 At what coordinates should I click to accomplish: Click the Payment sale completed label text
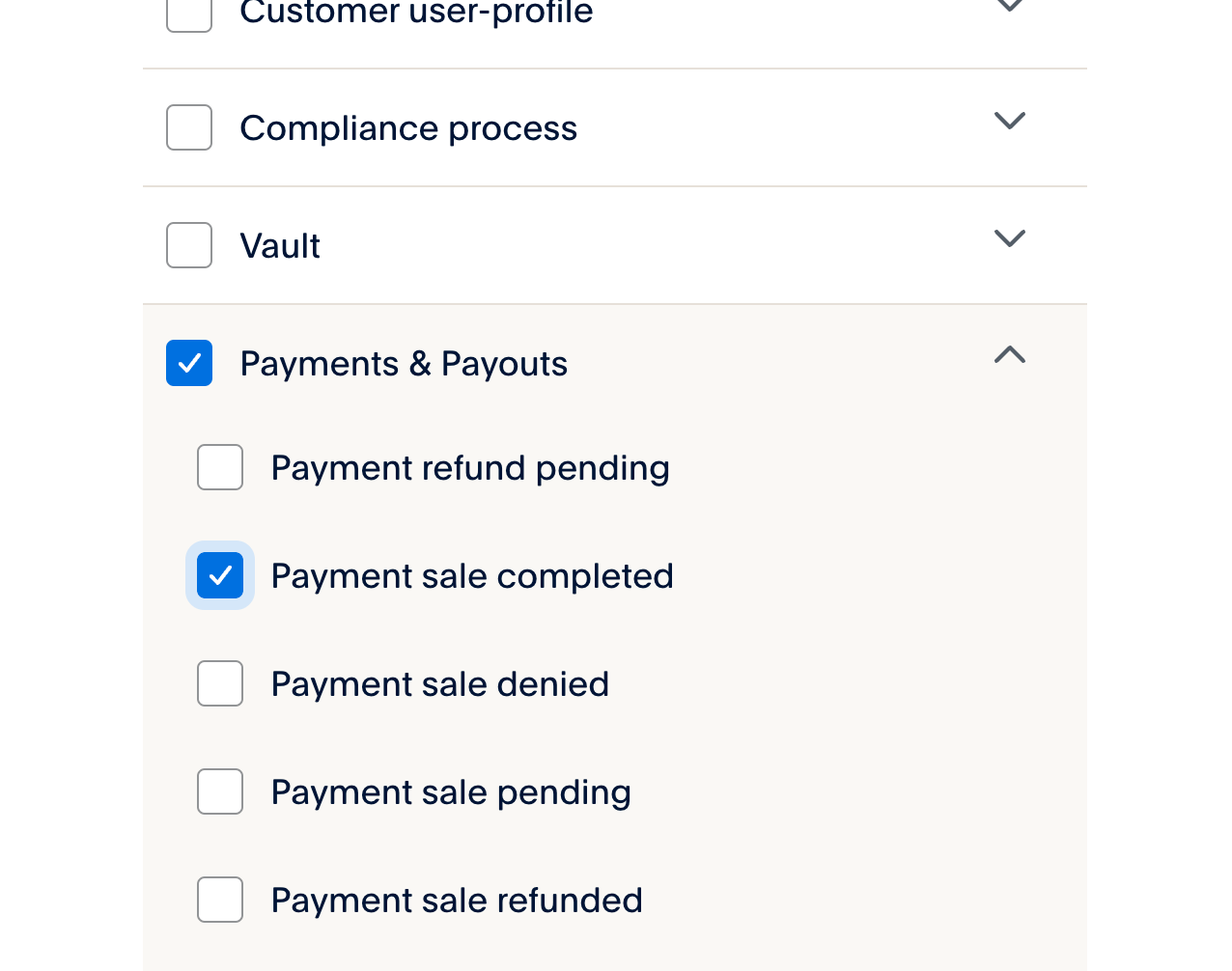pyautogui.click(x=472, y=576)
